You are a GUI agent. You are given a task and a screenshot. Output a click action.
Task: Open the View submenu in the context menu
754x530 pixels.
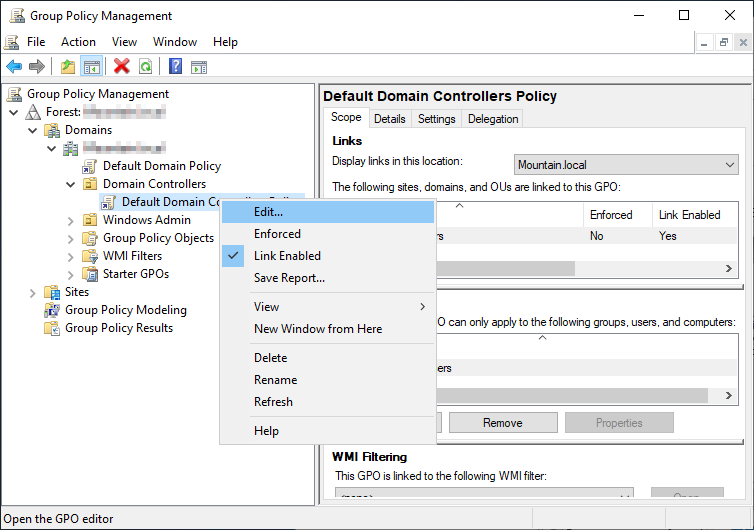[328, 307]
